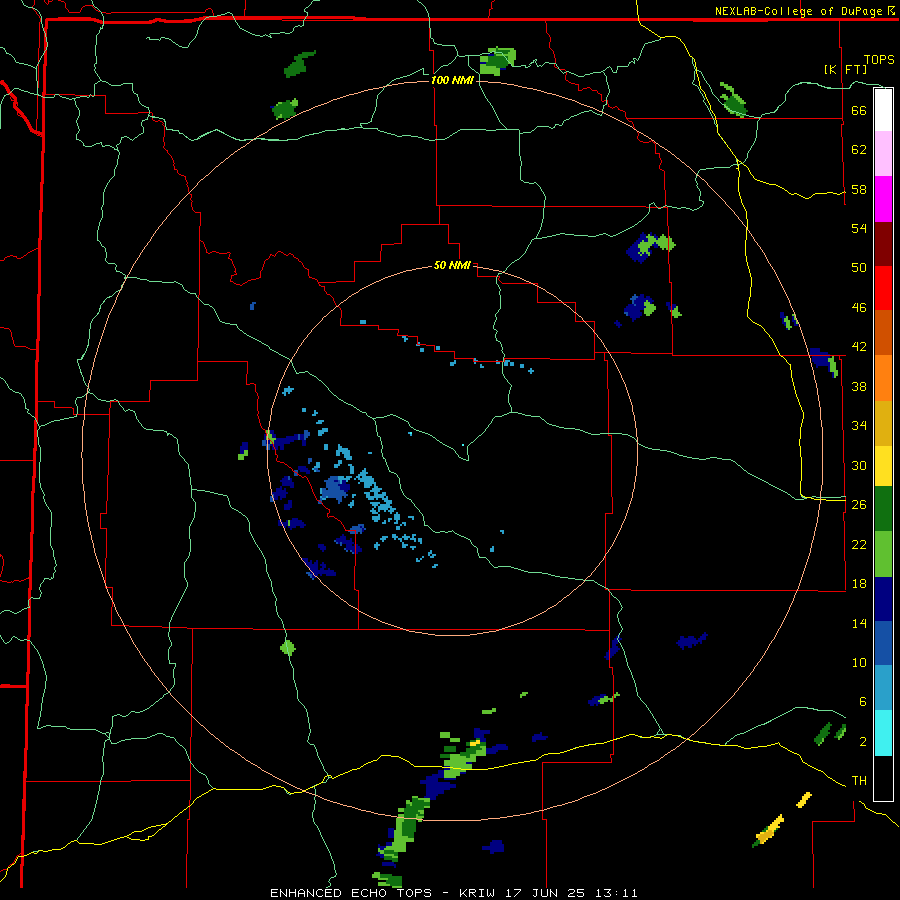Select the light pink legend swatch
The image size is (900, 900).
tap(883, 154)
